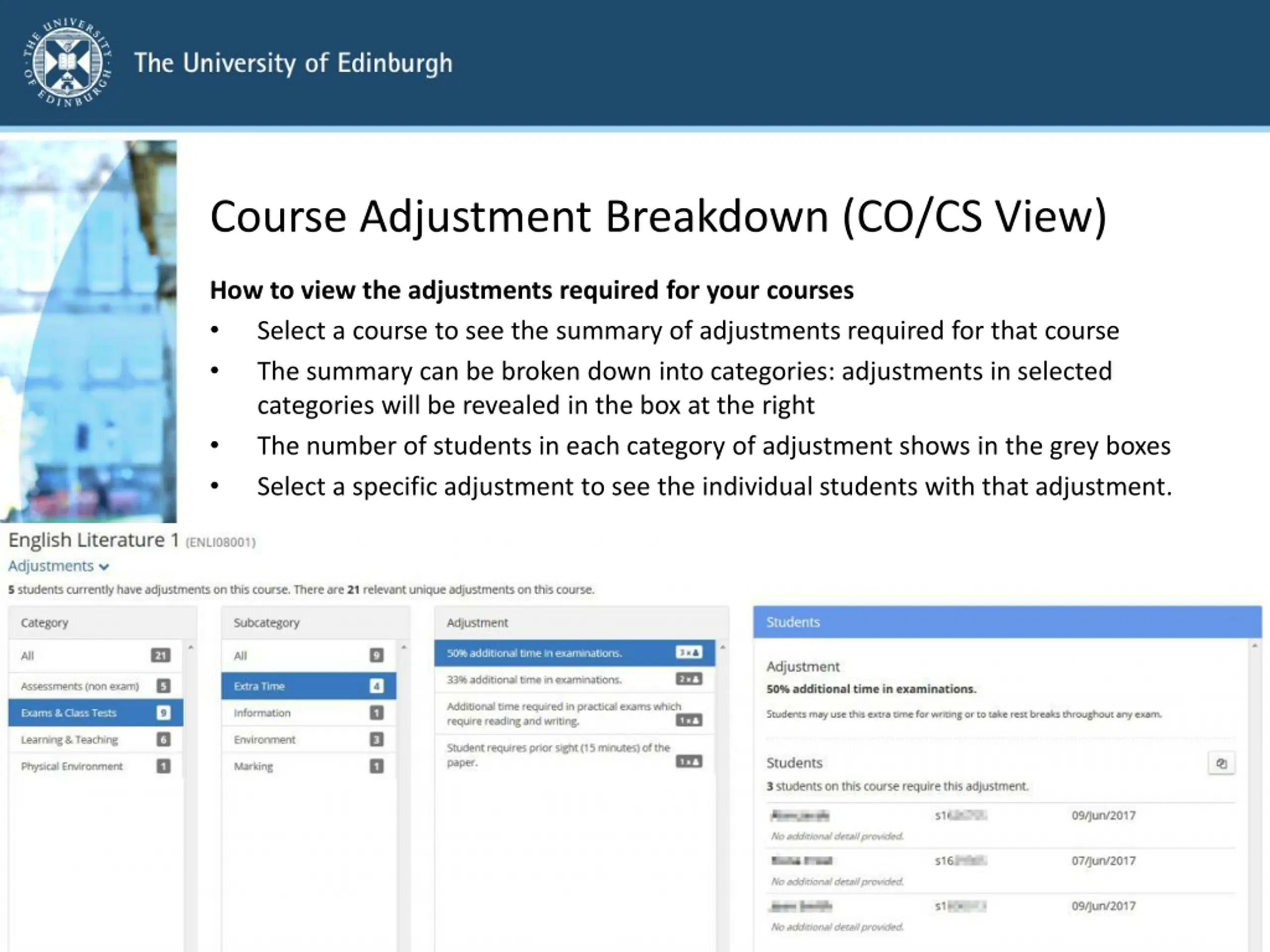Select Exams & Class Tests category

tap(95, 713)
